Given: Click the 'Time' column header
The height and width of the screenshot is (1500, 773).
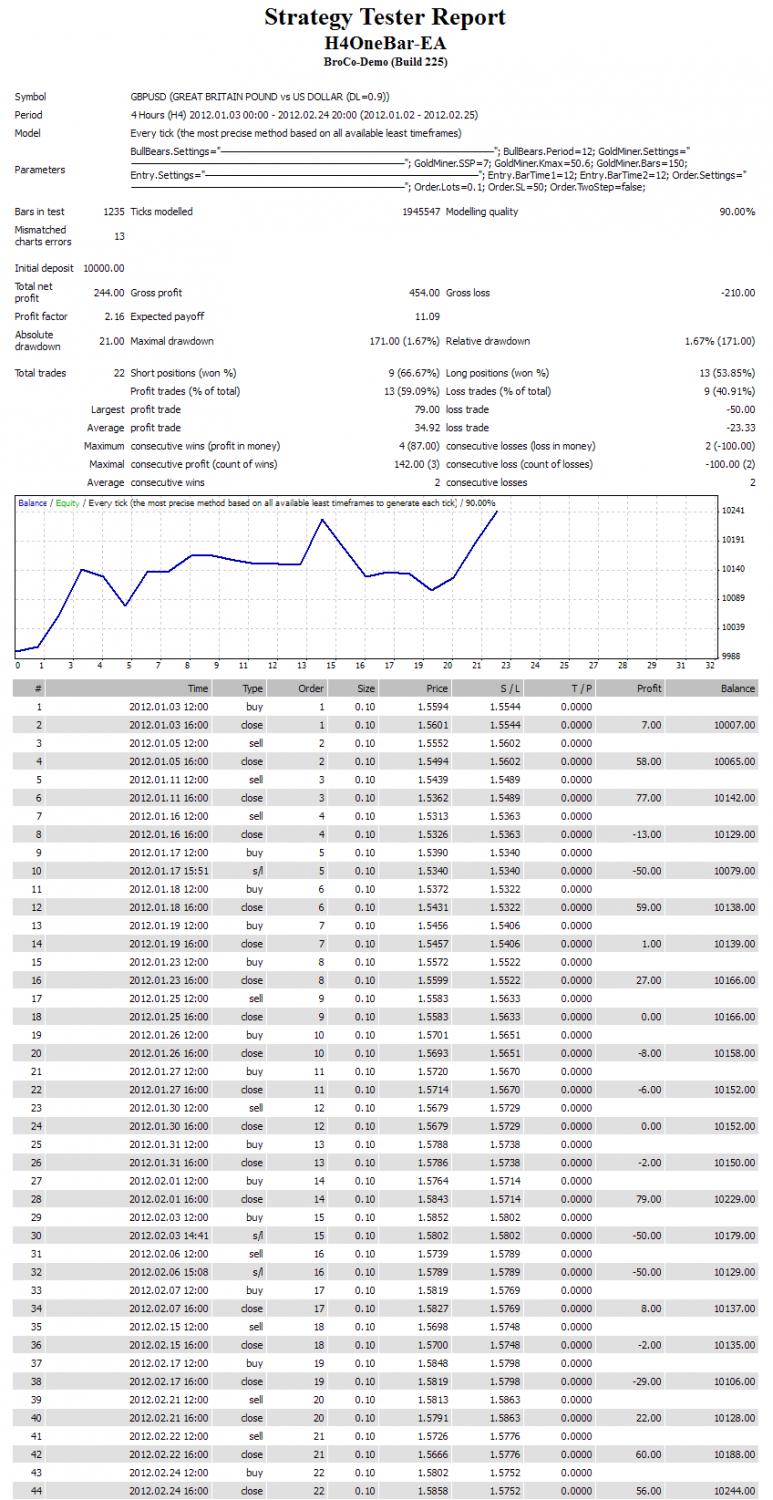Looking at the screenshot, I should [x=198, y=688].
